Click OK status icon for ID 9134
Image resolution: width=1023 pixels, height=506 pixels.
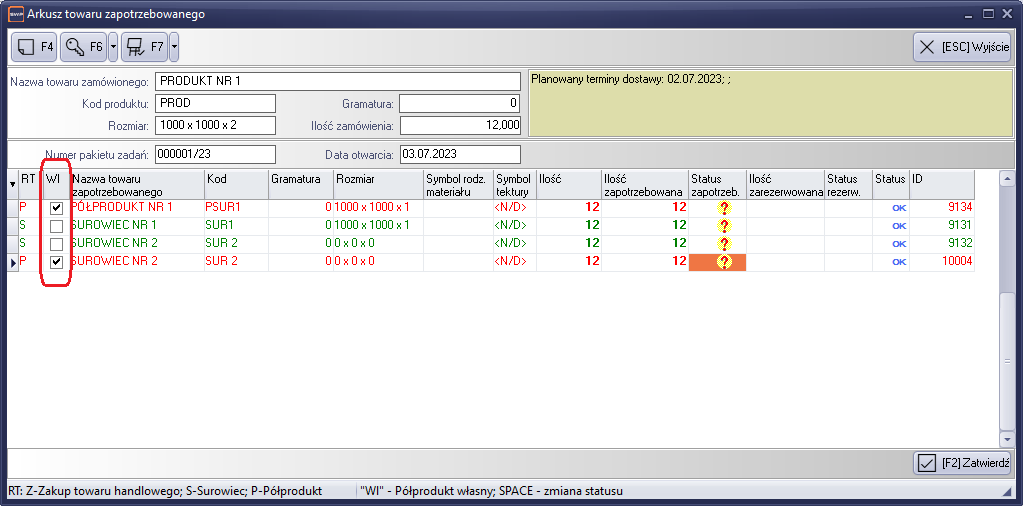898,207
